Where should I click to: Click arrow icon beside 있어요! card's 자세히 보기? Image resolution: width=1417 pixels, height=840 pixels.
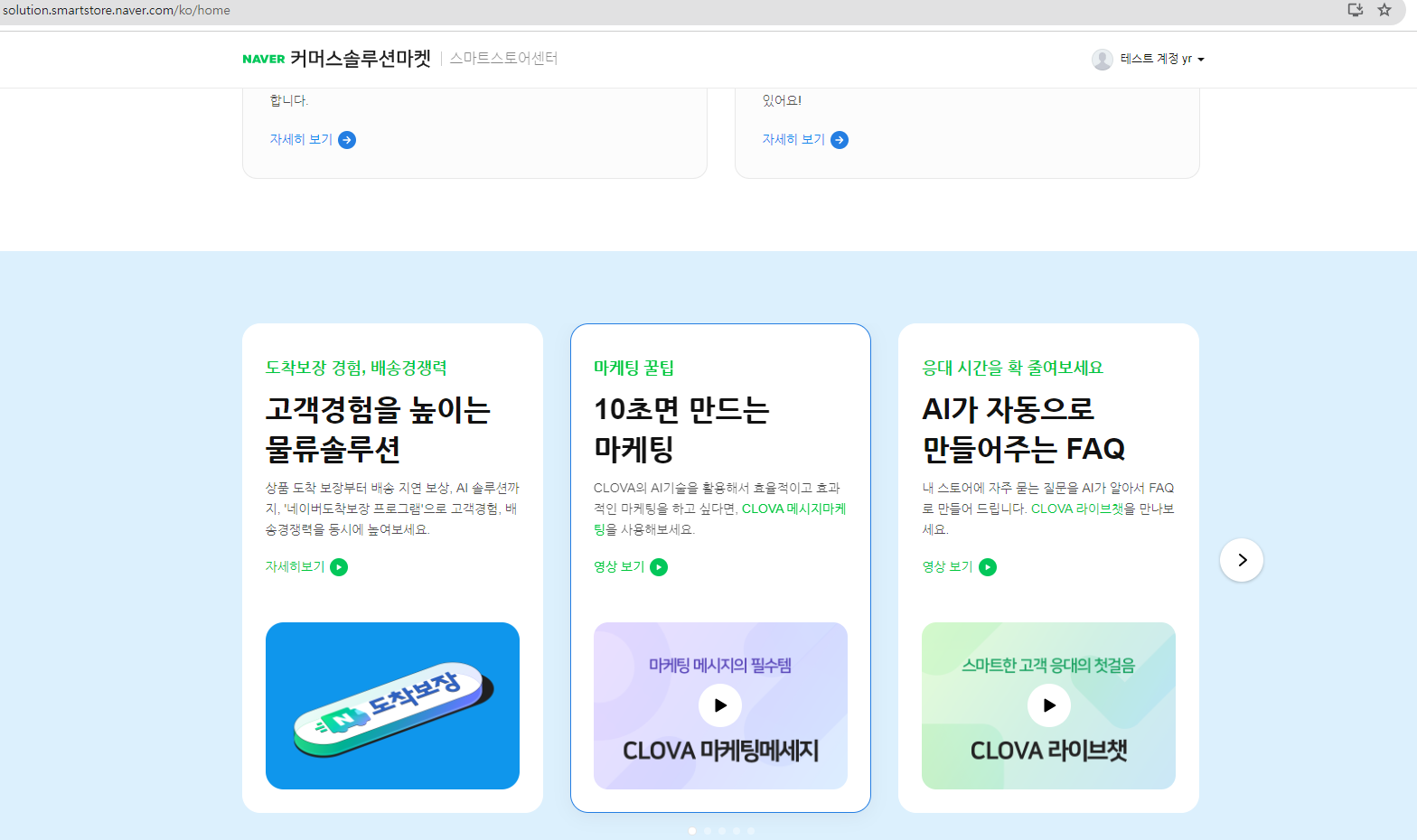point(840,140)
